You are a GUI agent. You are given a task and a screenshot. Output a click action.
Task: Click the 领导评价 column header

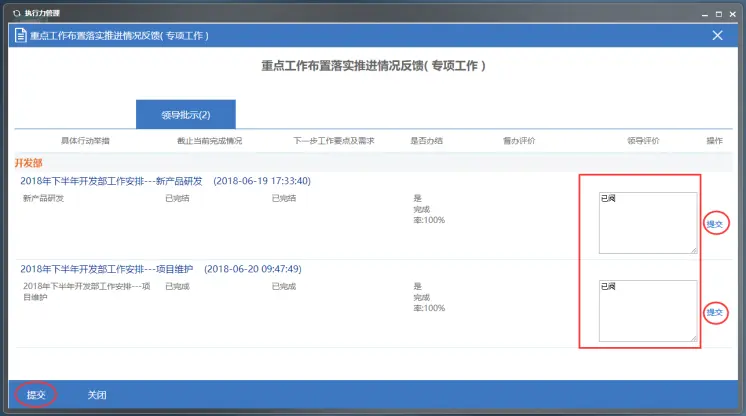coord(643,140)
